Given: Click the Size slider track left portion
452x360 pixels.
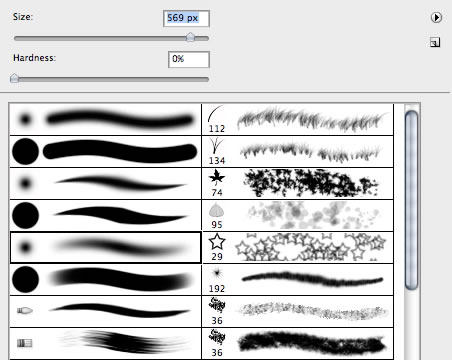Looking at the screenshot, I should click(100, 38).
